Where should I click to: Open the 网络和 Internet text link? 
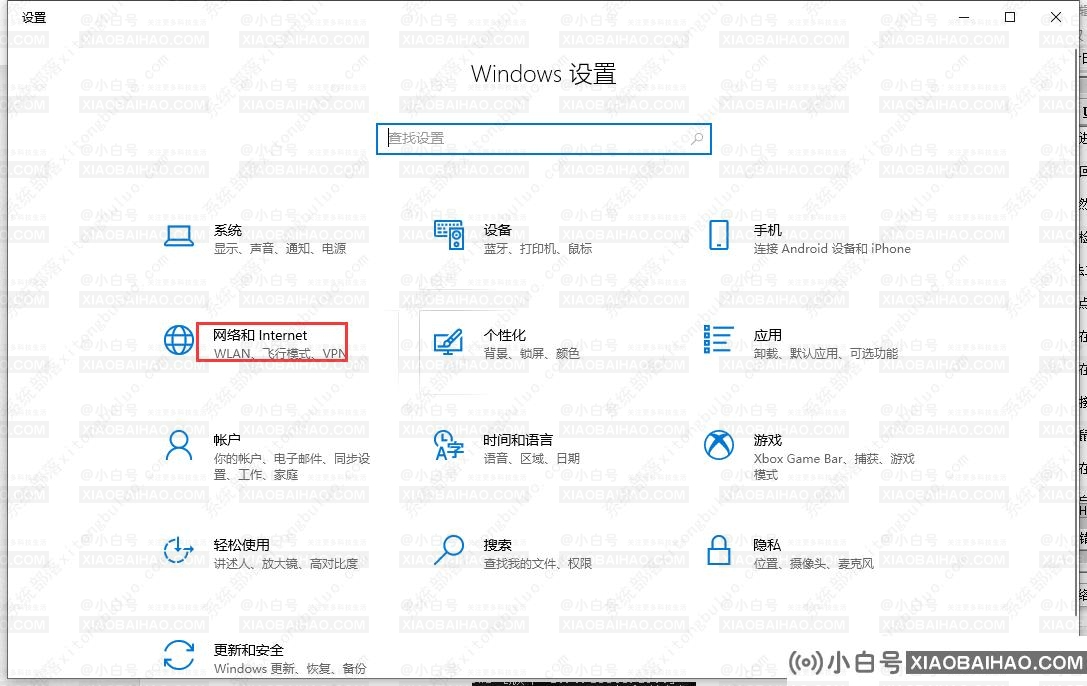(260, 335)
